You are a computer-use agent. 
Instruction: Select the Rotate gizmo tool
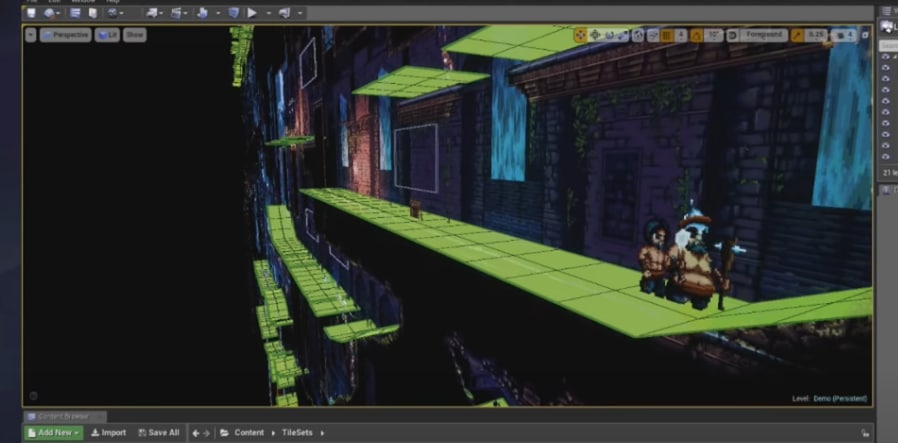pos(609,35)
